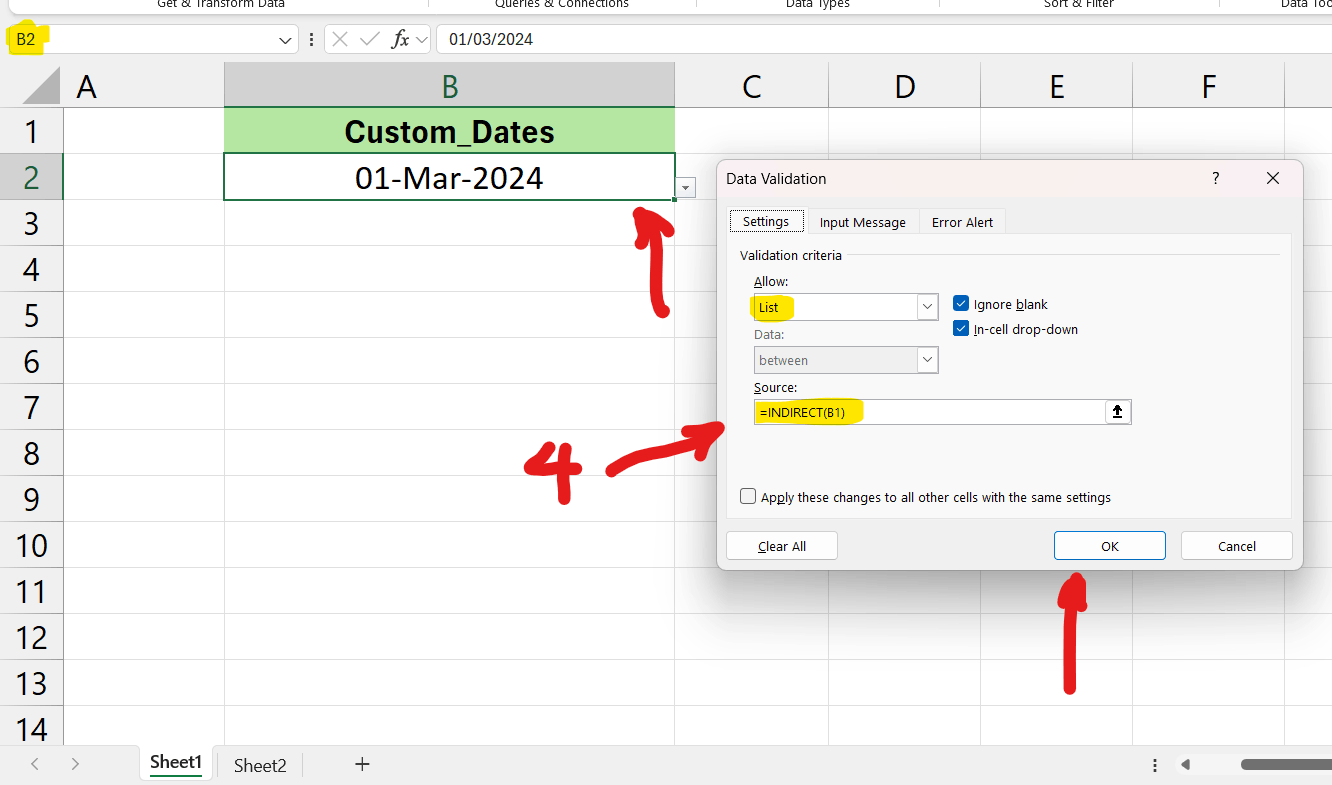The width and height of the screenshot is (1332, 785).
Task: Click the collapse-dialog arrow next to Source field
Action: pyautogui.click(x=1117, y=411)
